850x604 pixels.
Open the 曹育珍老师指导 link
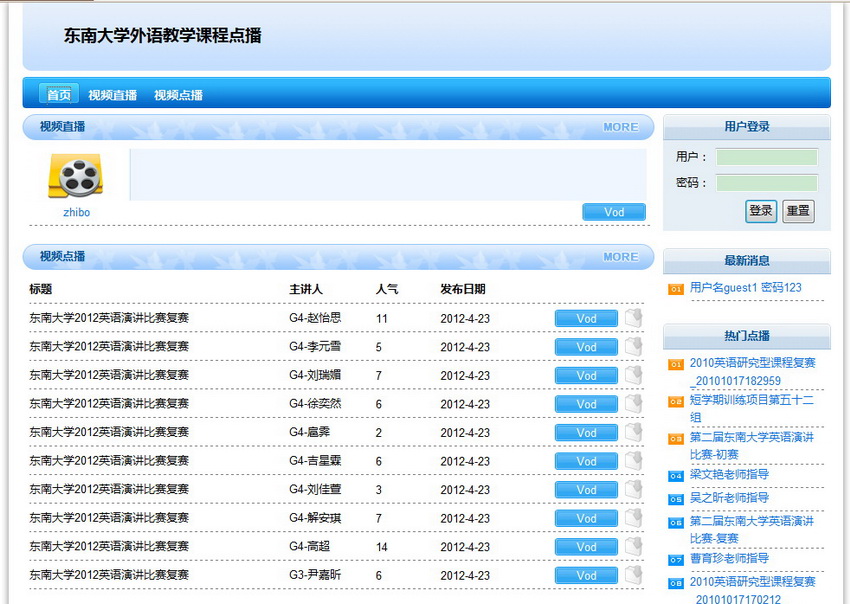click(x=729, y=558)
